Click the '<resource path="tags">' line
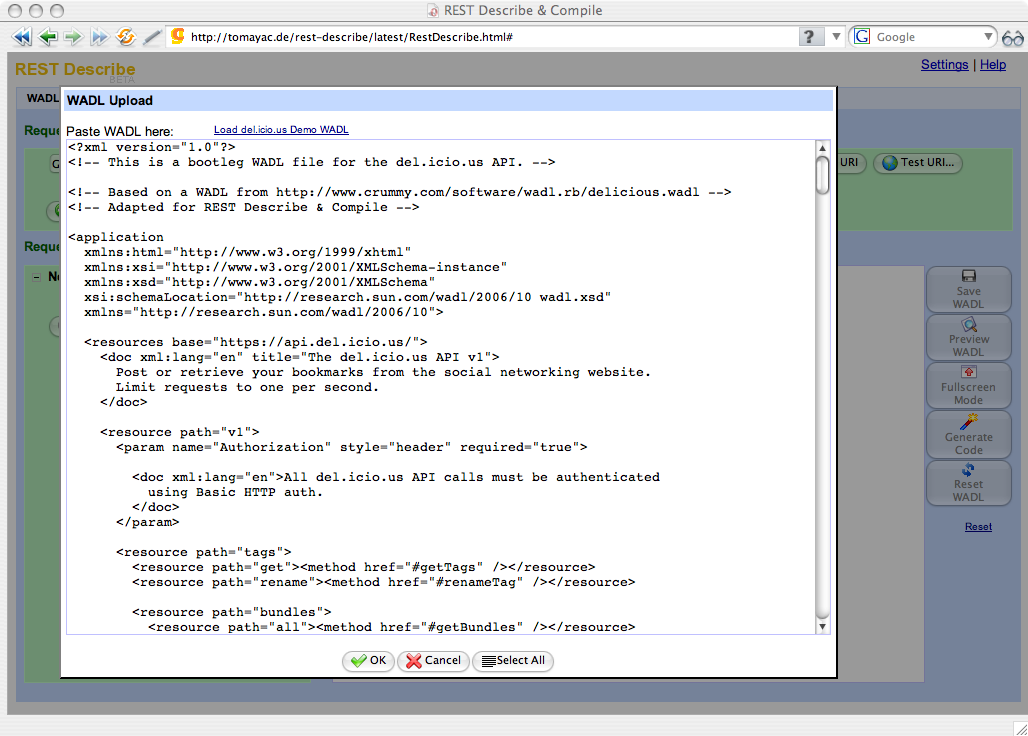Screen dimensions: 1028x736 (204, 552)
